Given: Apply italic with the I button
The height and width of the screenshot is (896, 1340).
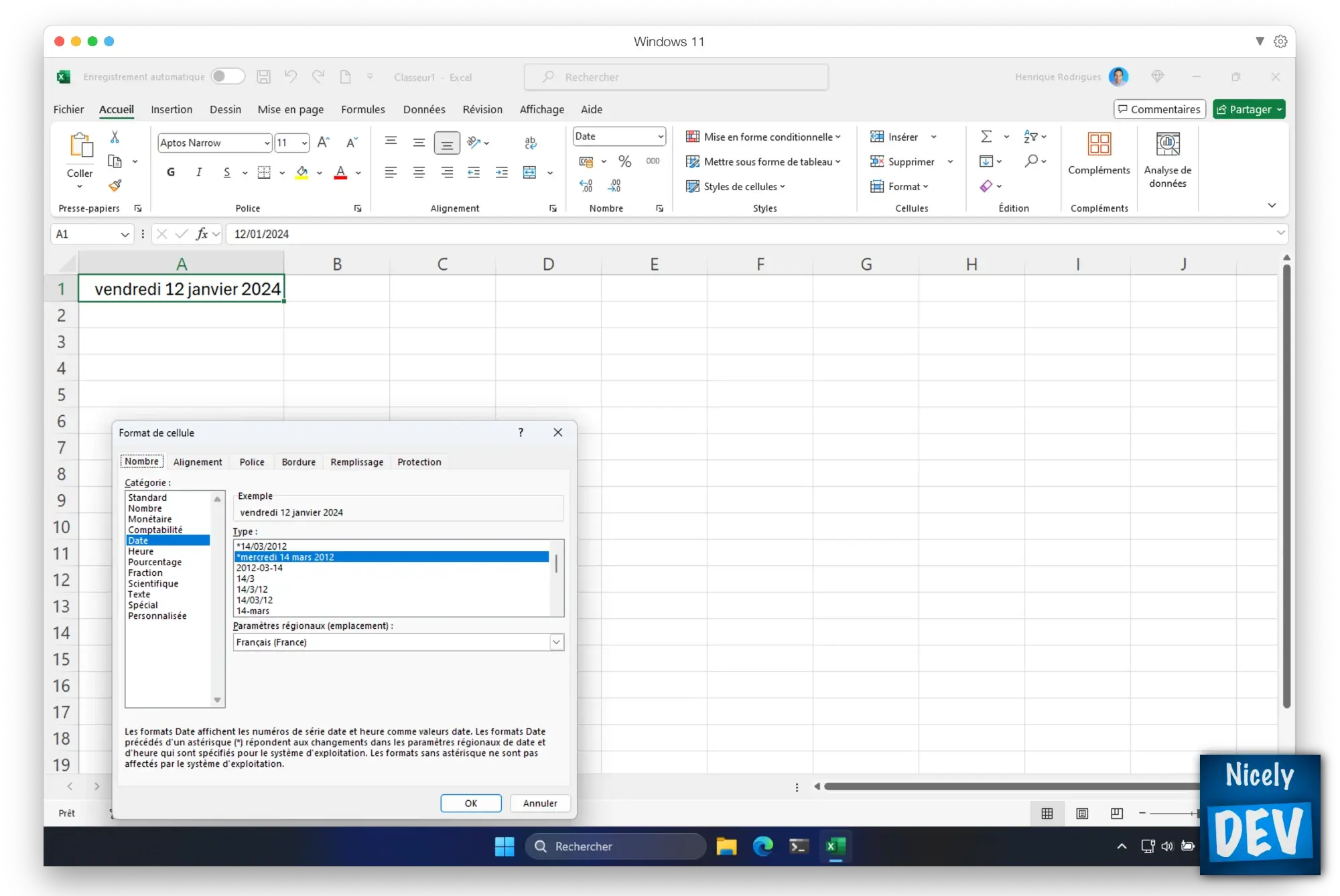Looking at the screenshot, I should click(199, 173).
